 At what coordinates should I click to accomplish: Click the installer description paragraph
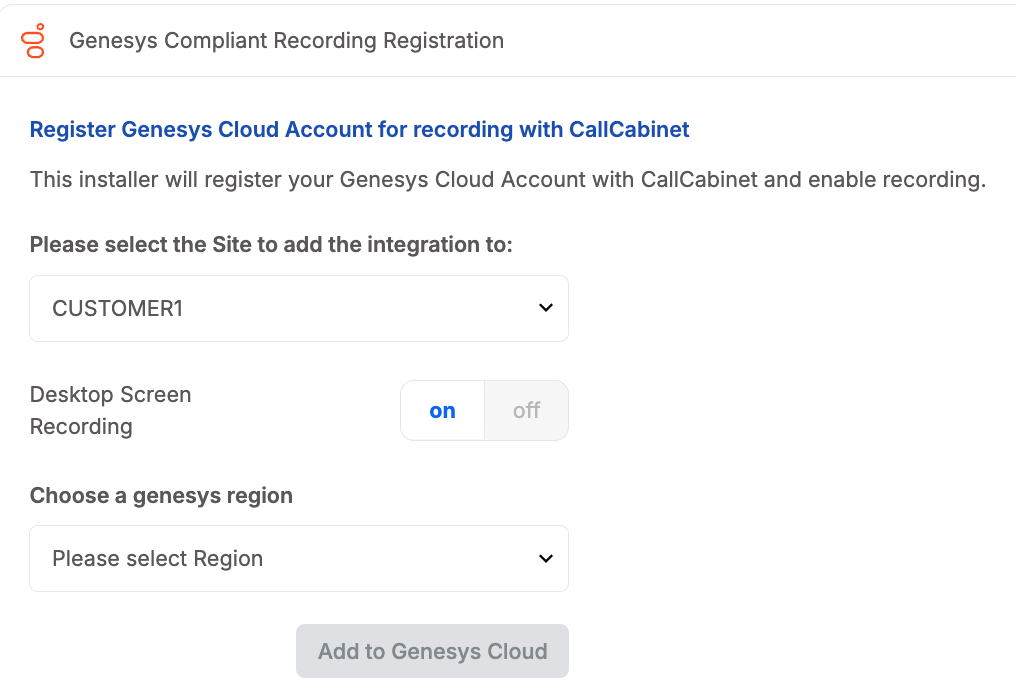pyautogui.click(x=508, y=180)
